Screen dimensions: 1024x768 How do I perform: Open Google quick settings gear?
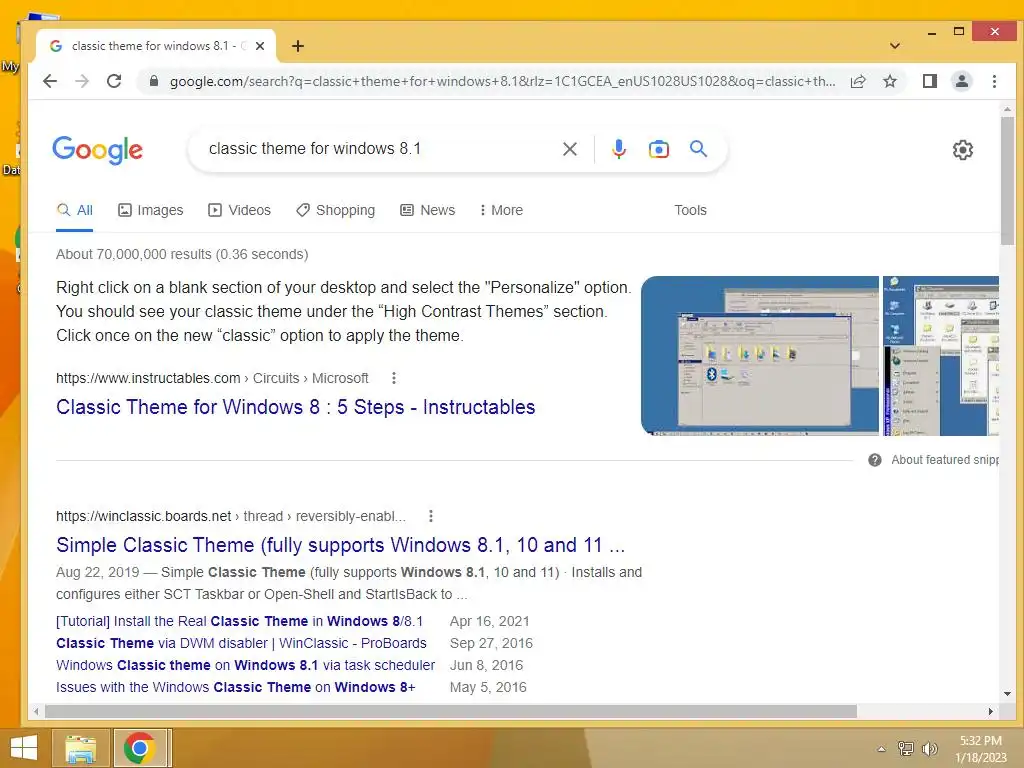pyautogui.click(x=962, y=150)
